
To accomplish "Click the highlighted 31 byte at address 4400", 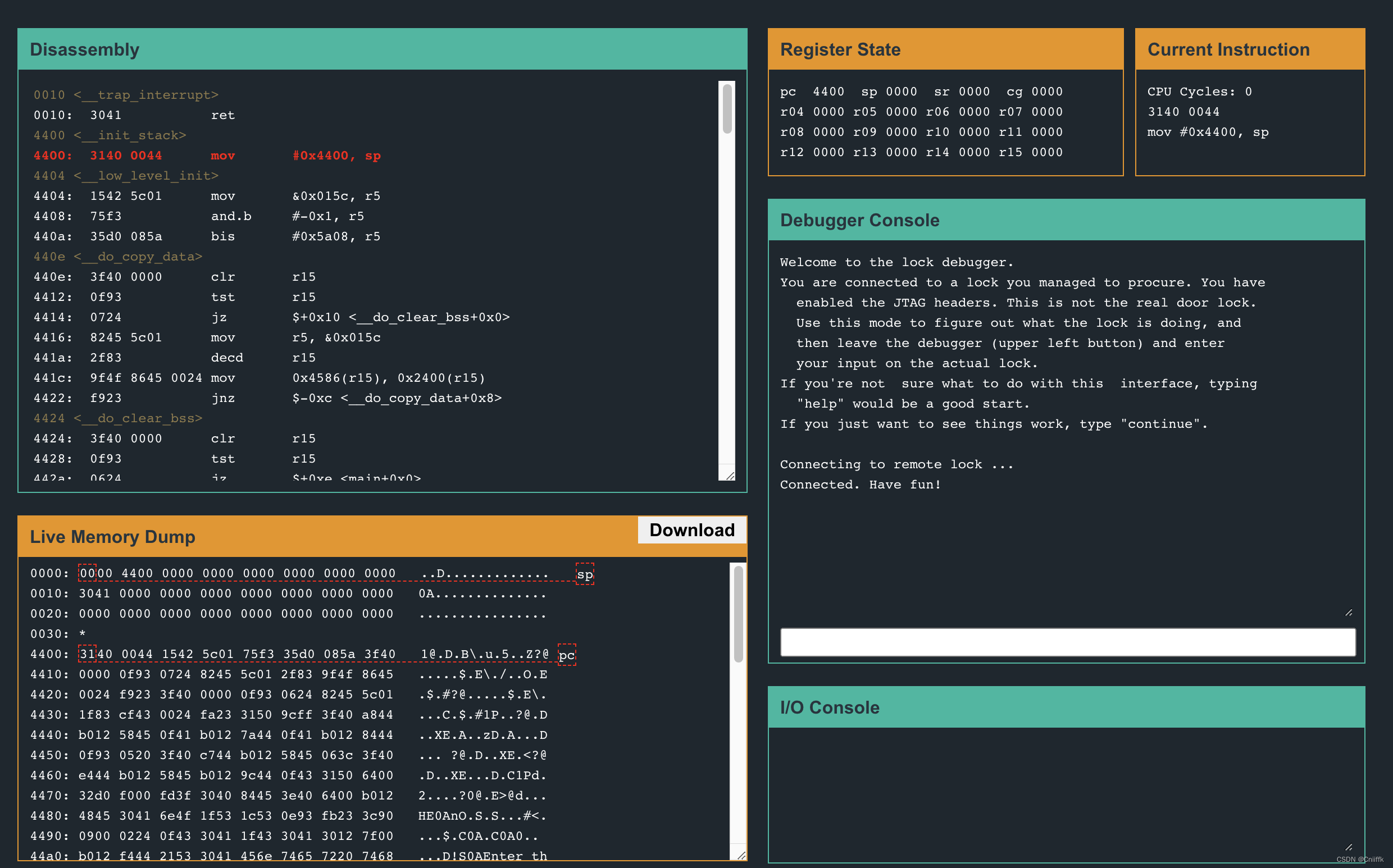I will pyautogui.click(x=87, y=655).
